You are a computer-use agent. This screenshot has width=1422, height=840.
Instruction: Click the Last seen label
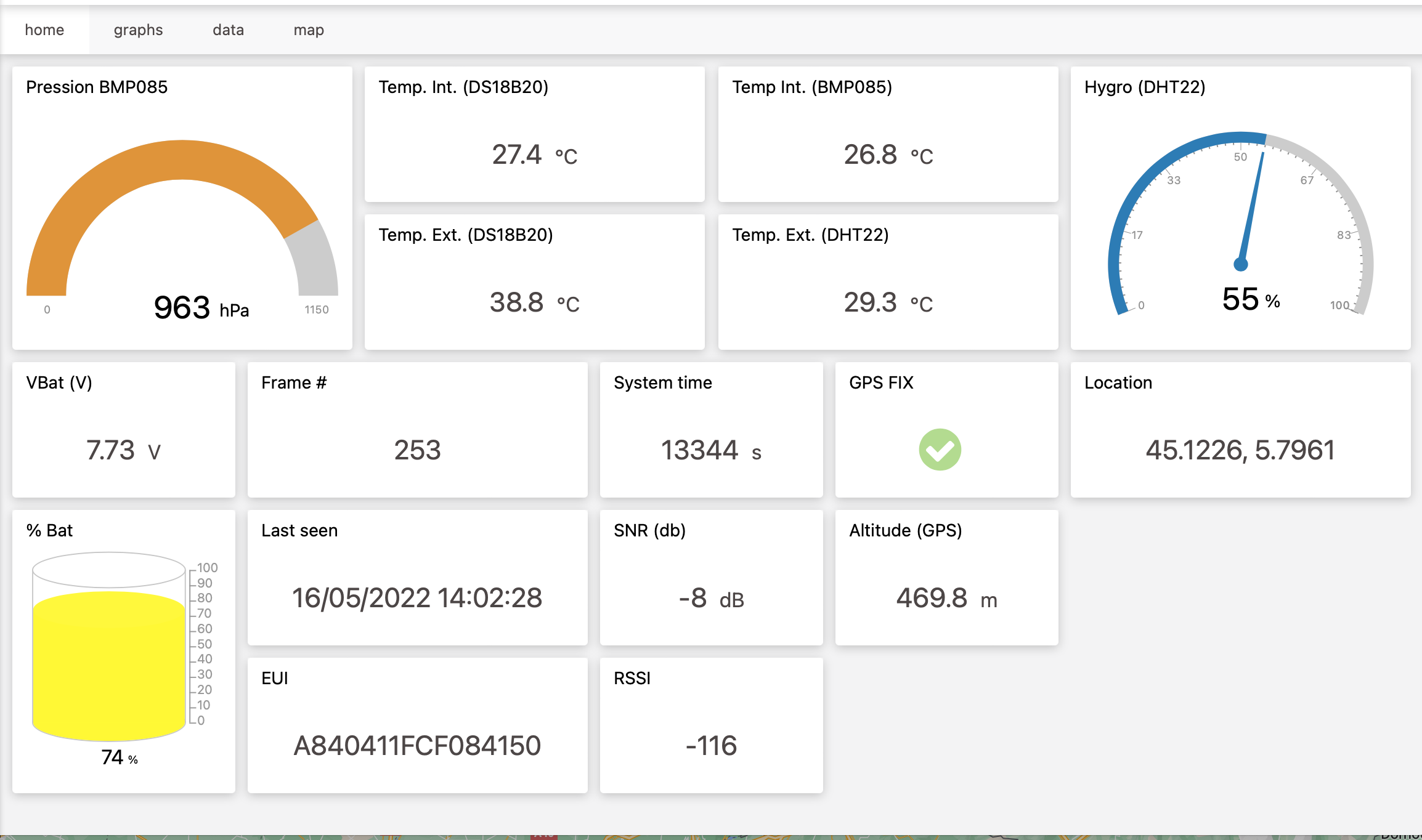(299, 530)
